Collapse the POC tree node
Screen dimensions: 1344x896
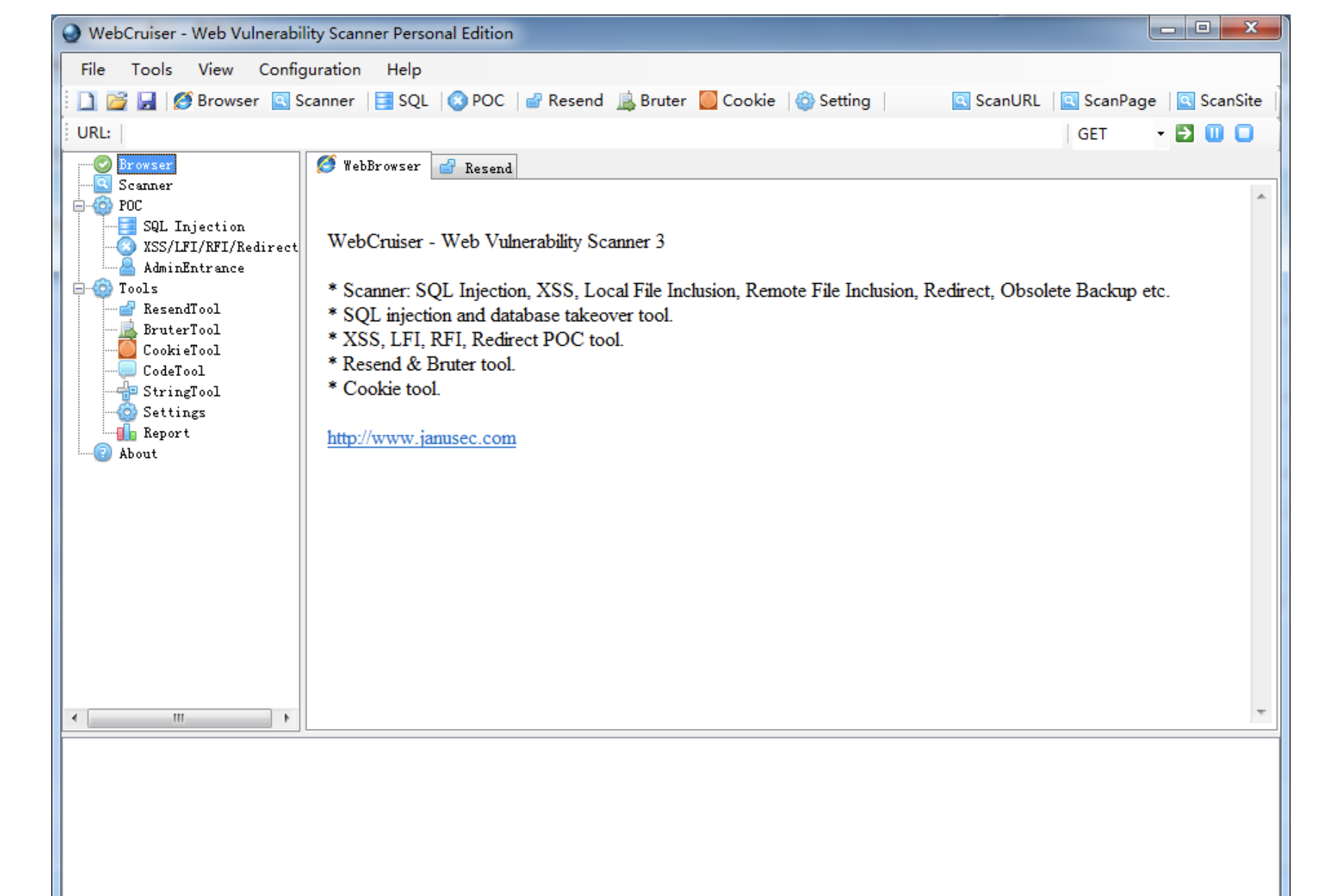pos(79,206)
